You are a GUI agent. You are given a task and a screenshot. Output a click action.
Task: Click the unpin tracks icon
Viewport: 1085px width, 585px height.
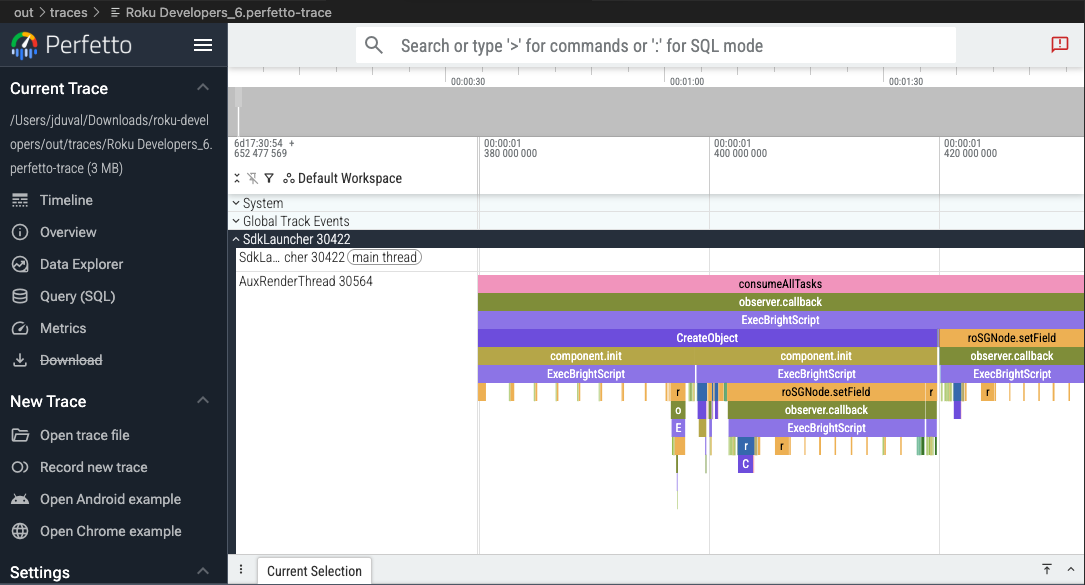(253, 178)
